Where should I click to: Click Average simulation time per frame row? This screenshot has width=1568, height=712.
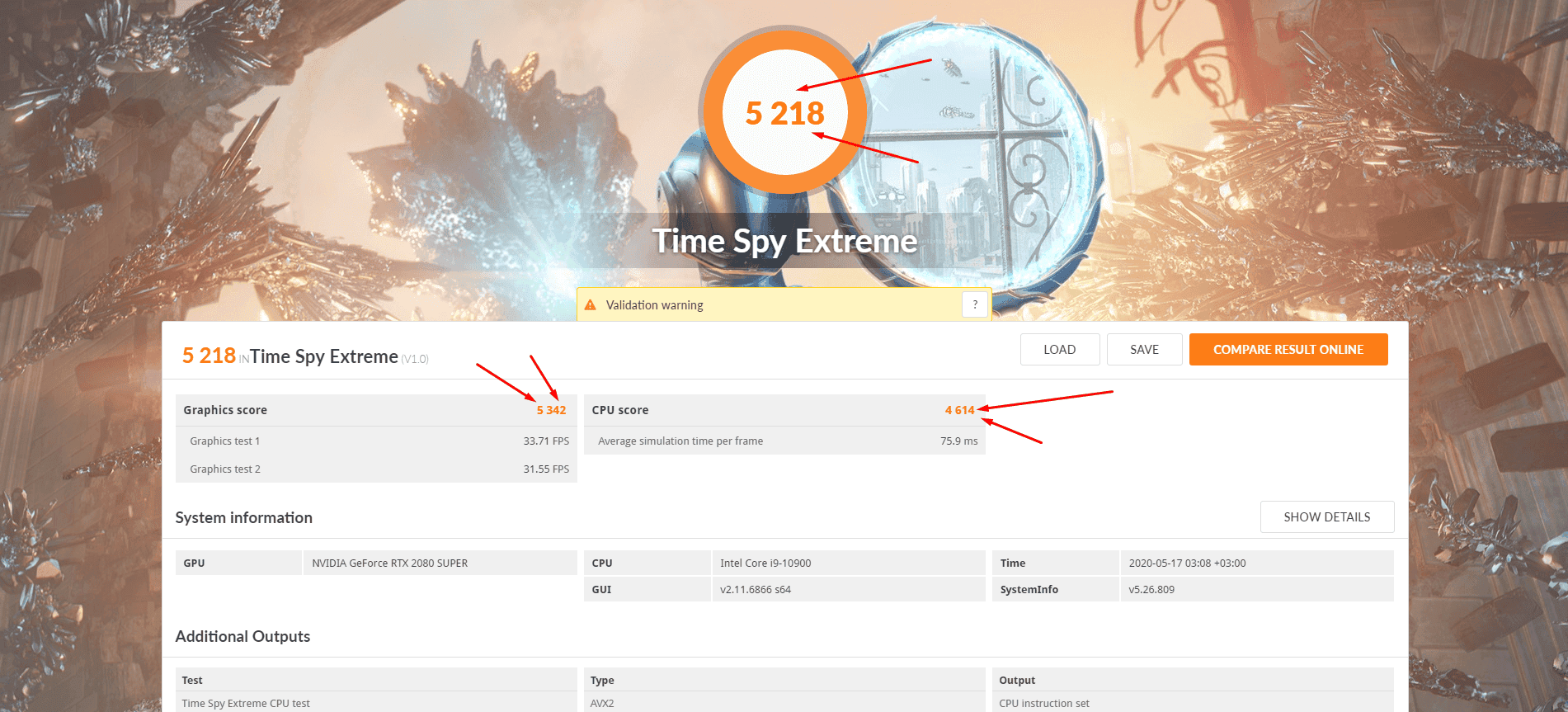click(x=784, y=441)
